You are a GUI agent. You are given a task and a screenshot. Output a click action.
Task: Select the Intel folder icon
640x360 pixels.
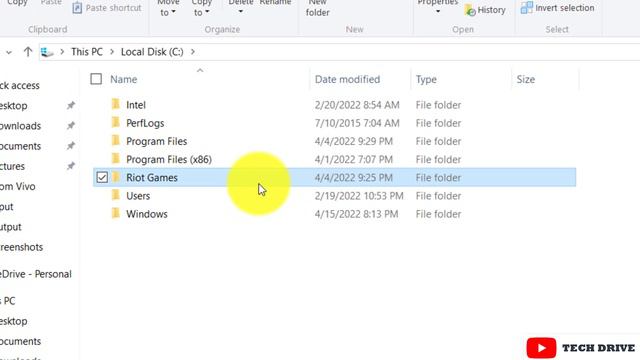[116, 104]
